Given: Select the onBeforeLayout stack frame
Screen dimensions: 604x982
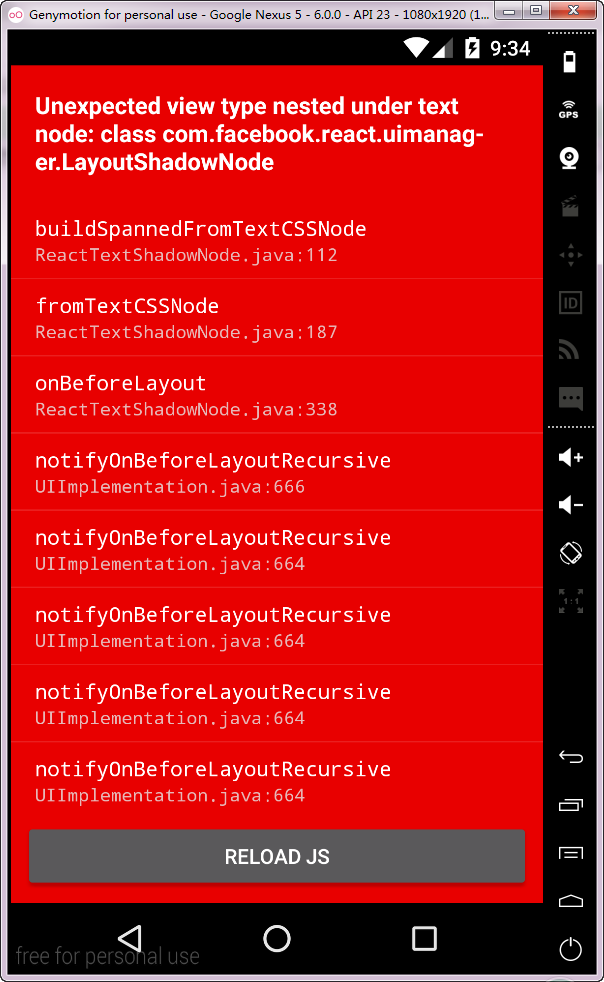Looking at the screenshot, I should [277, 395].
